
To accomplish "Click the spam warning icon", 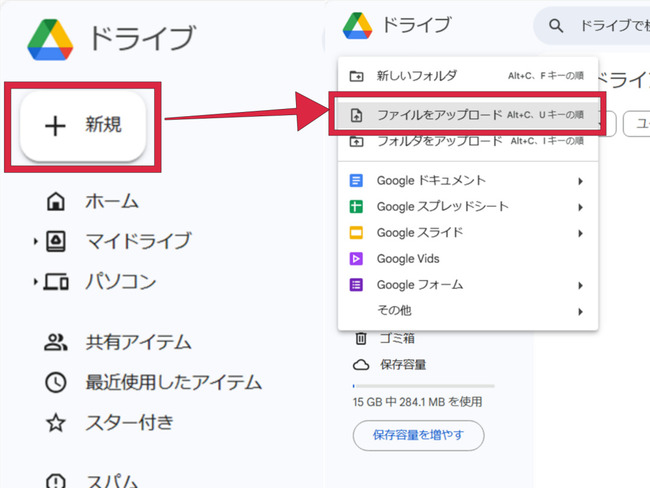I will point(56,481).
